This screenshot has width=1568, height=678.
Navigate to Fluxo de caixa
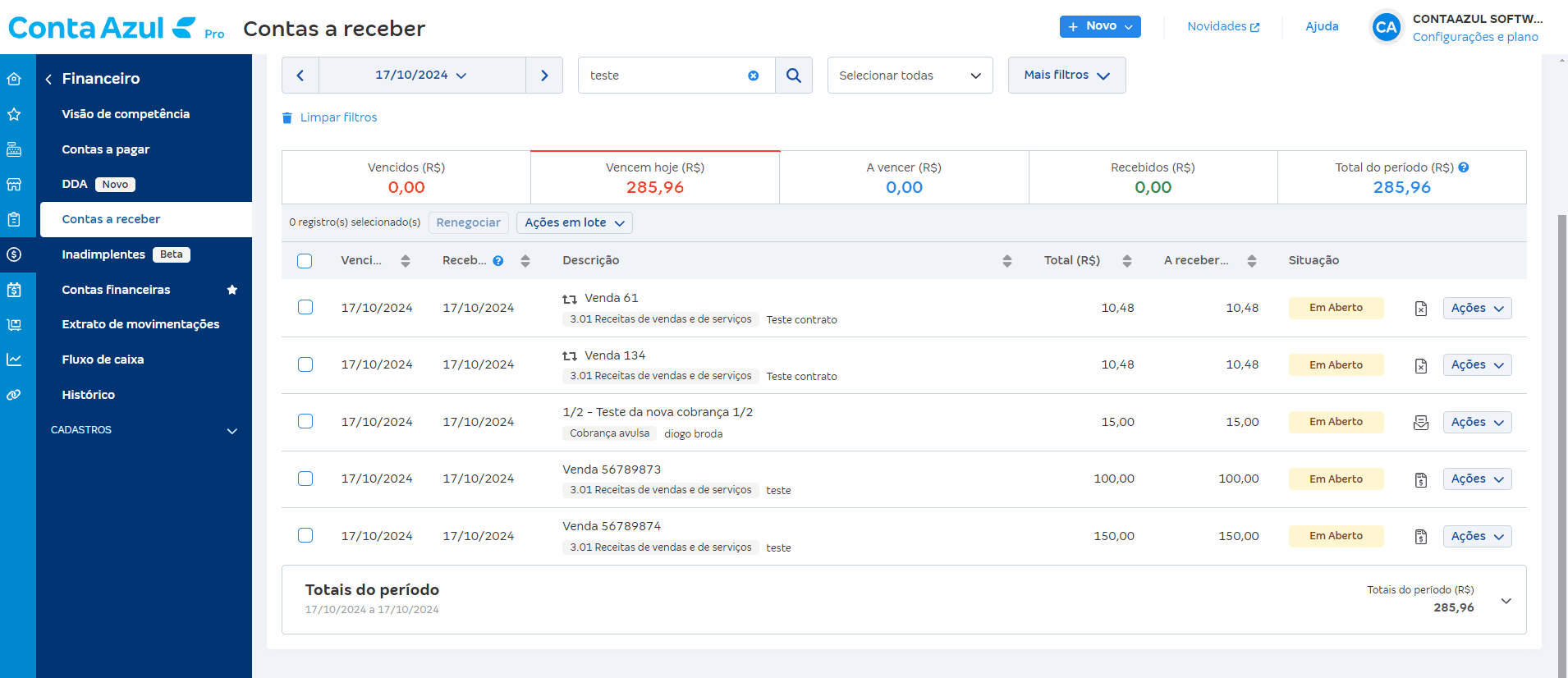103,360
